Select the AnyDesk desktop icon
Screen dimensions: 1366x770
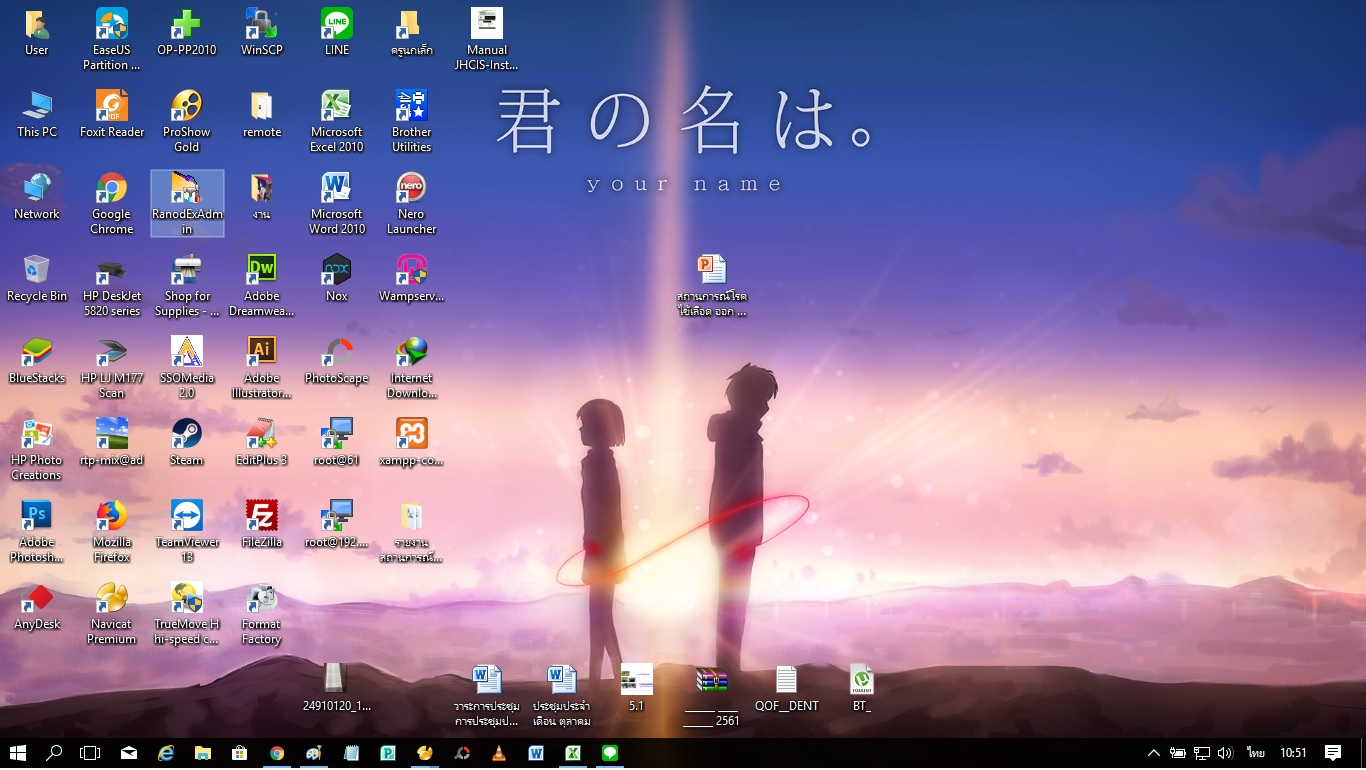coord(37,606)
